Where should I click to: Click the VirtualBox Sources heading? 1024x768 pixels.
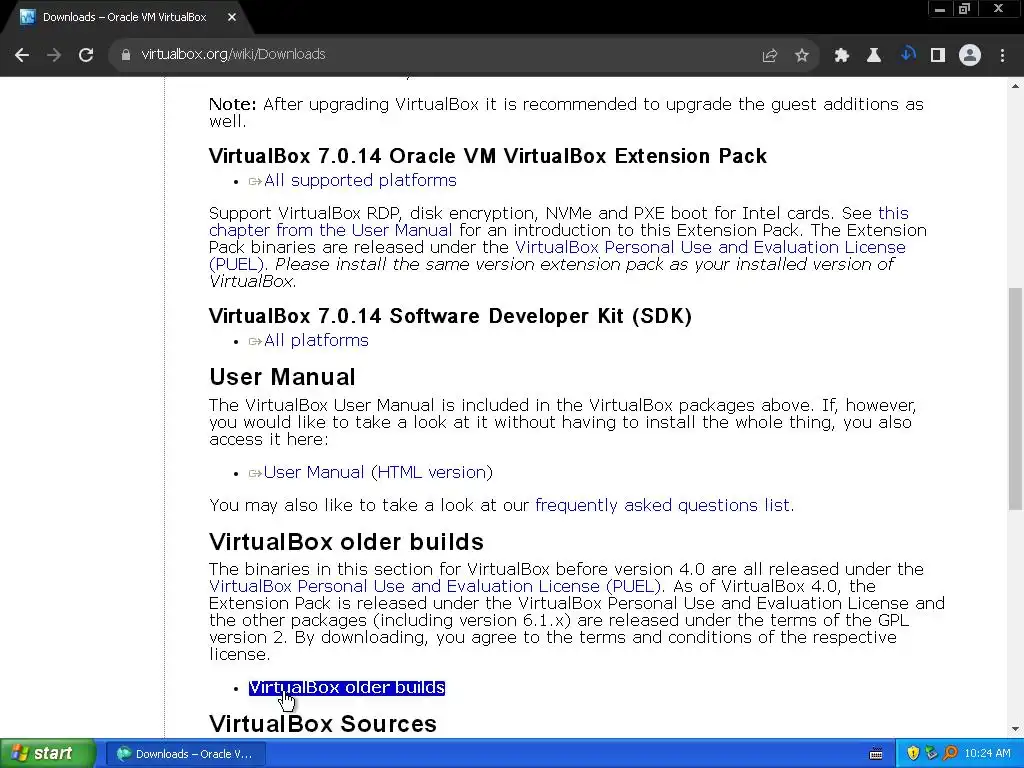(323, 724)
